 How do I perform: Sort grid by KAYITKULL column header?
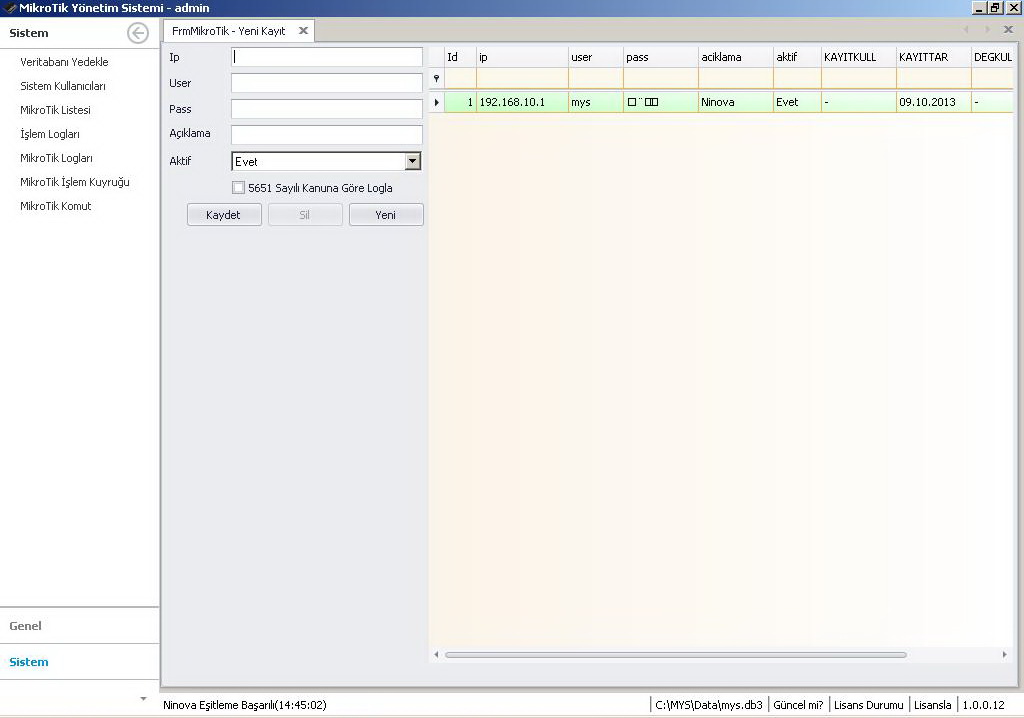click(859, 57)
